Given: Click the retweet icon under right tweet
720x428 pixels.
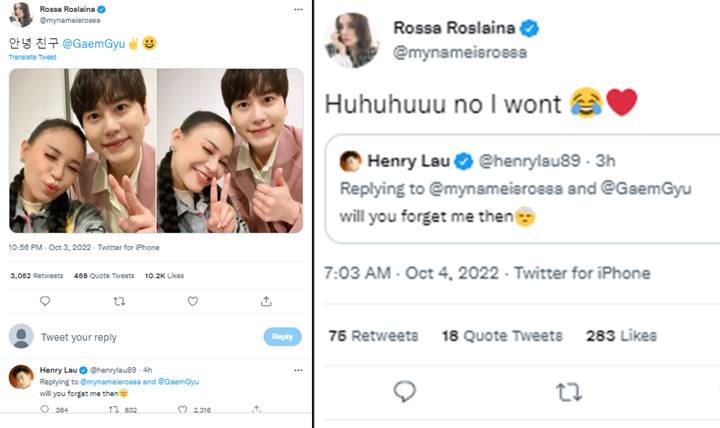Looking at the screenshot, I should (x=569, y=392).
